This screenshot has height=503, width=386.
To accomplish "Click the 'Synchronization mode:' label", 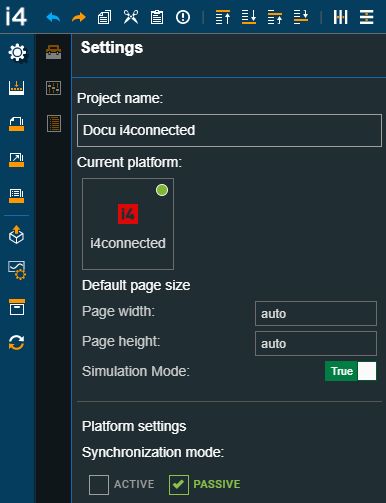I will click(153, 452).
